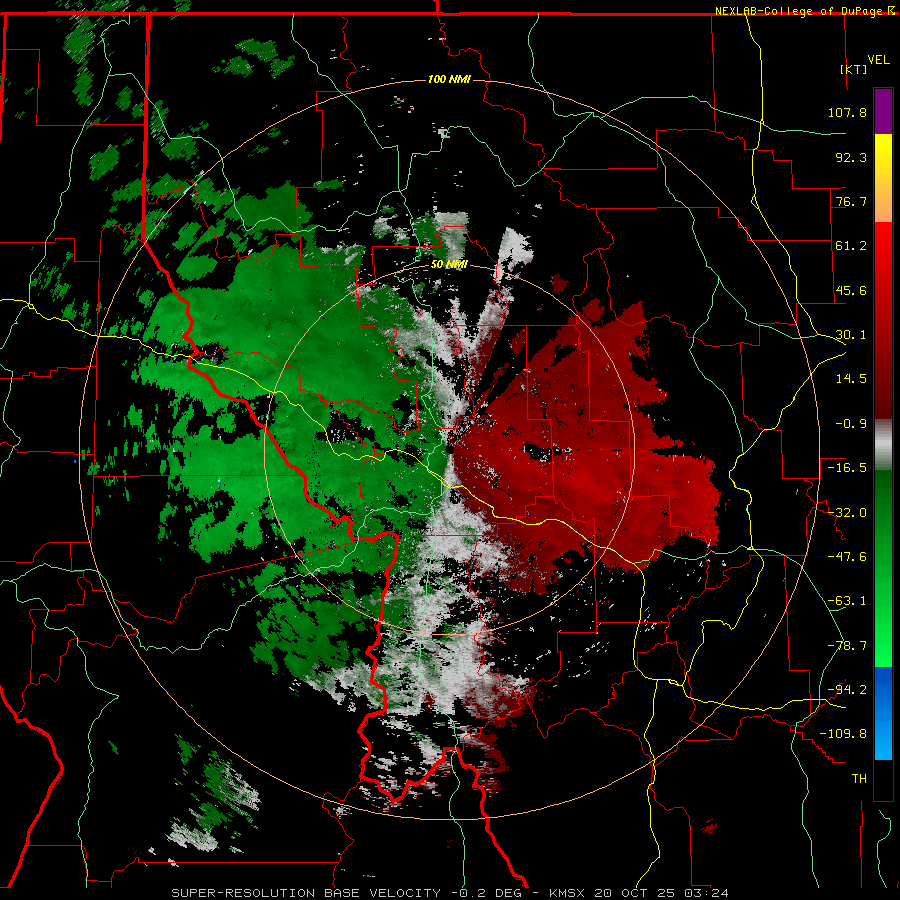Select the 107.8 value on velocity scale
The width and height of the screenshot is (900, 900).
[x=847, y=112]
